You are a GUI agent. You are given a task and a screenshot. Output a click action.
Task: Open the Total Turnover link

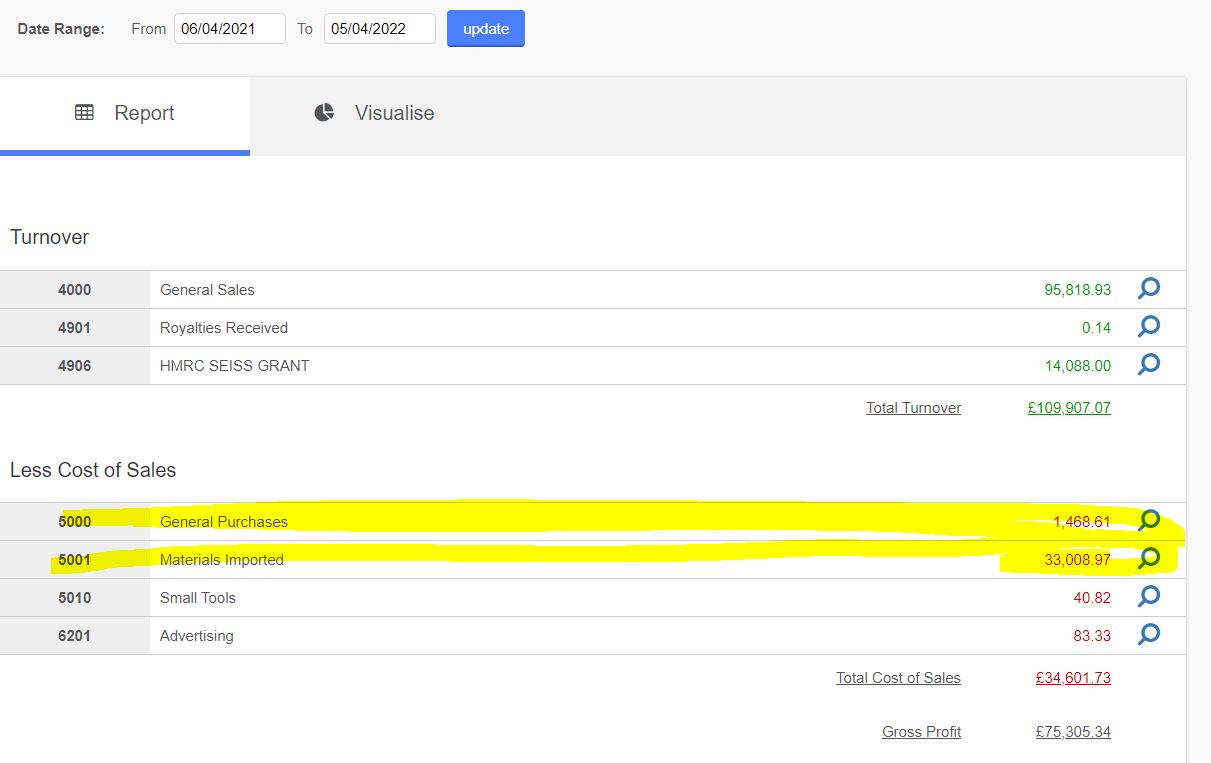pos(914,408)
